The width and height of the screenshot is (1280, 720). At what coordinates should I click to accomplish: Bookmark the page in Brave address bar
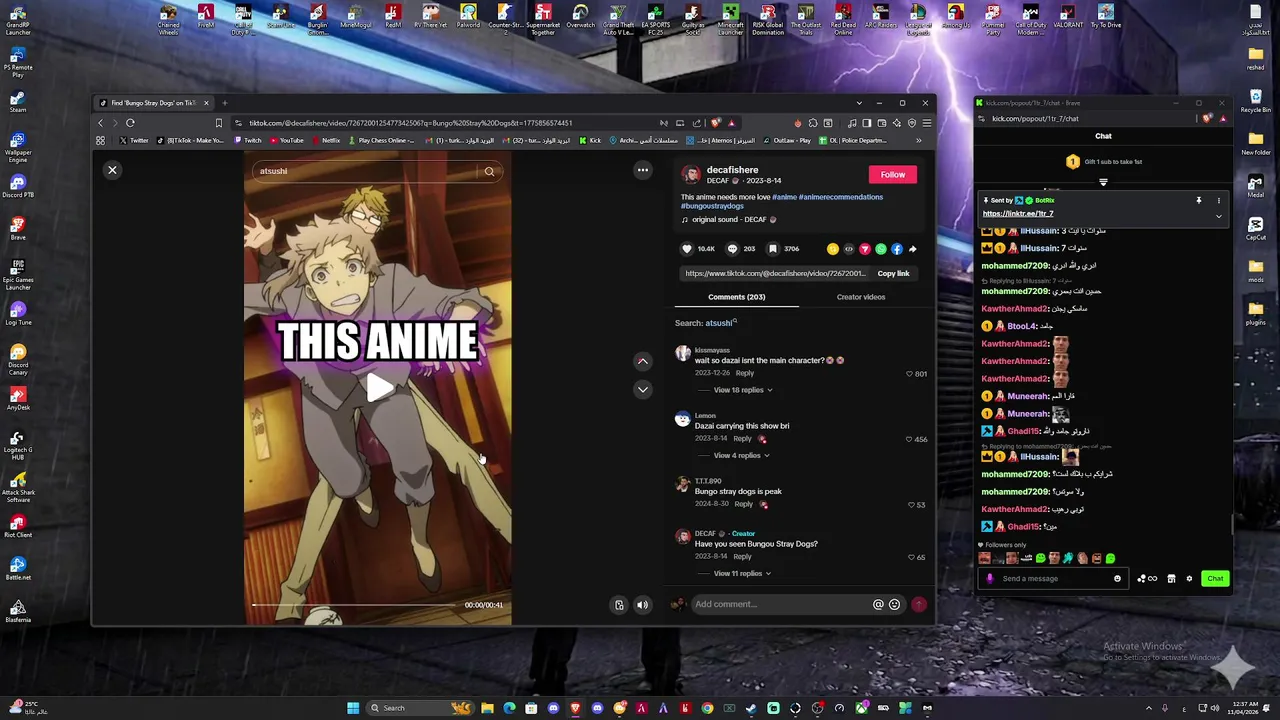click(218, 123)
